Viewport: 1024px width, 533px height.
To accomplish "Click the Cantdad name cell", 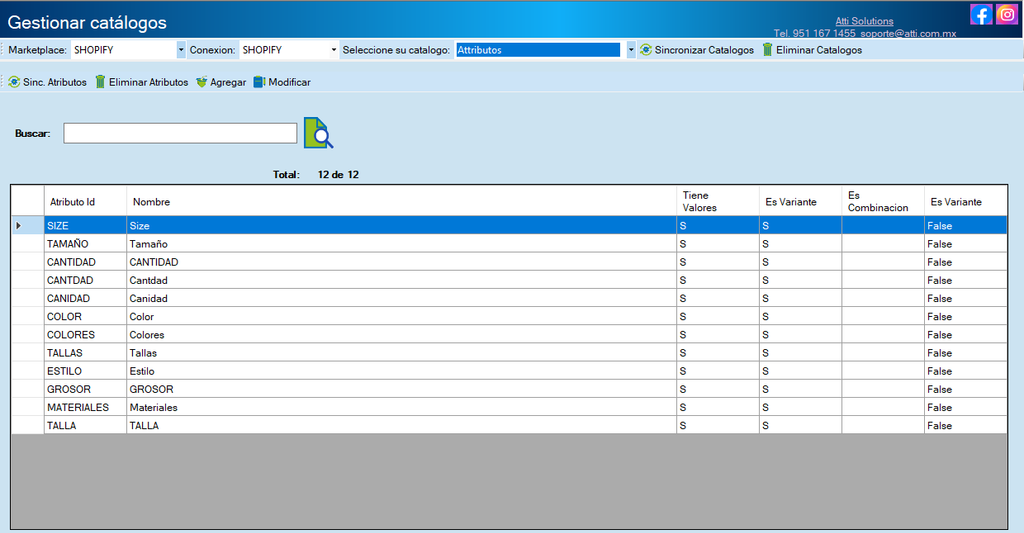I will point(401,280).
